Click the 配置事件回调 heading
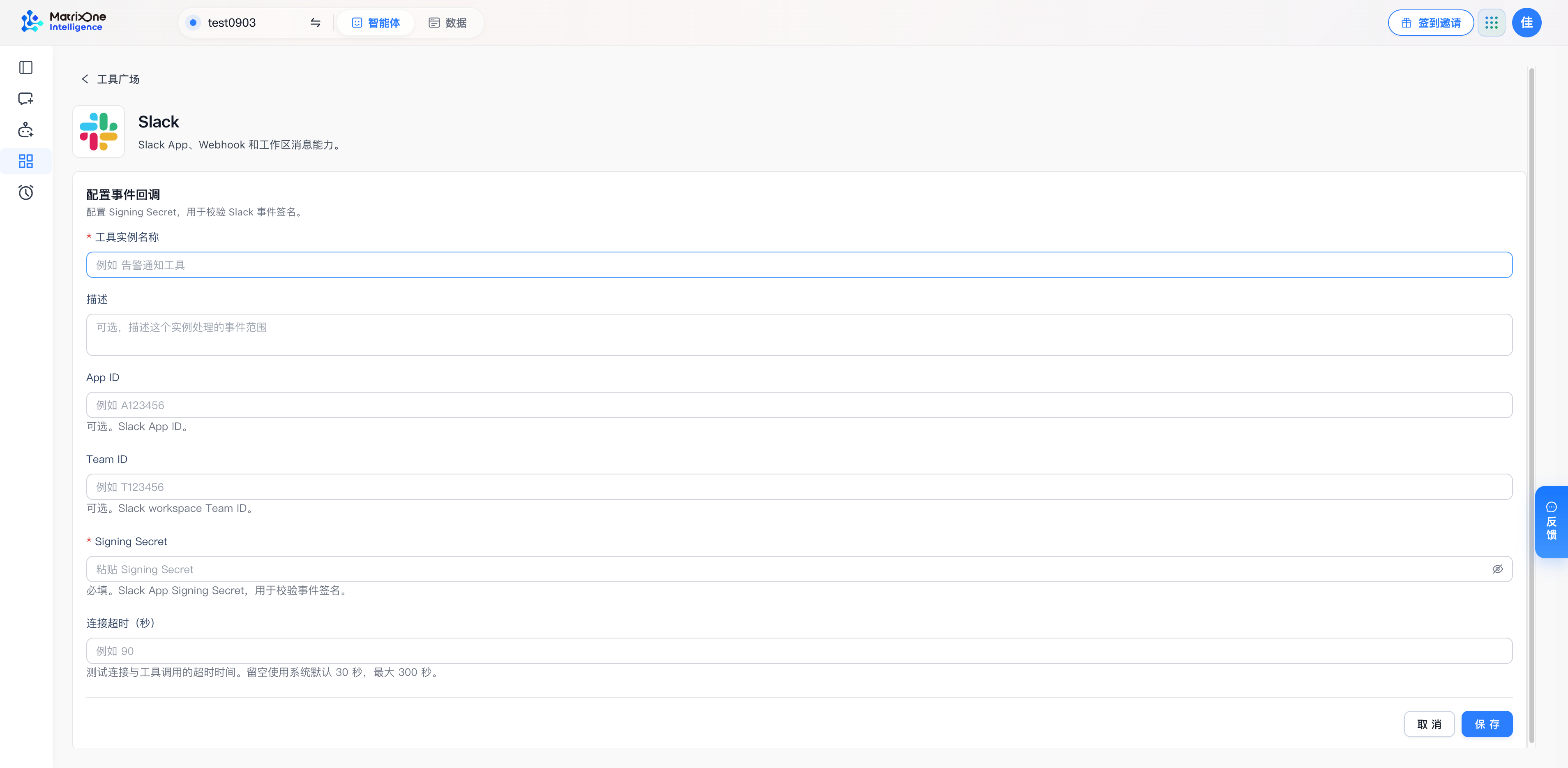 pos(123,195)
